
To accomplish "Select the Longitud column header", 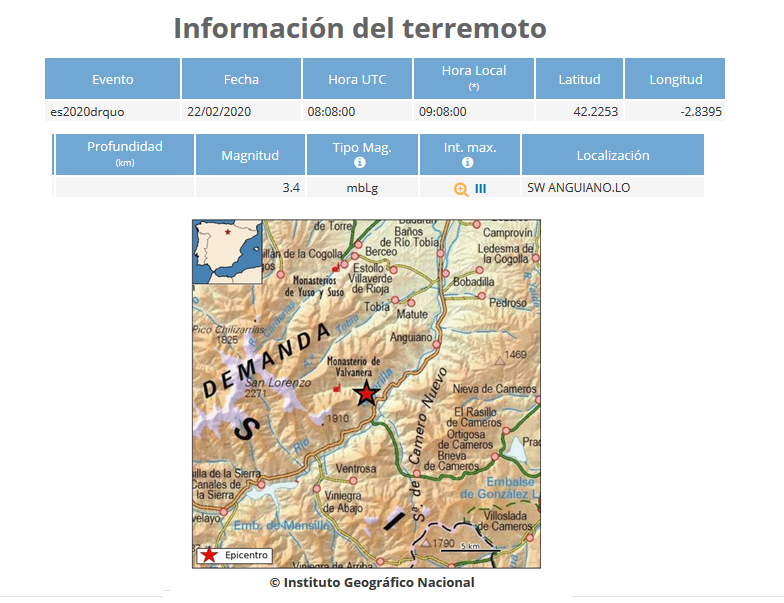I will coord(675,79).
